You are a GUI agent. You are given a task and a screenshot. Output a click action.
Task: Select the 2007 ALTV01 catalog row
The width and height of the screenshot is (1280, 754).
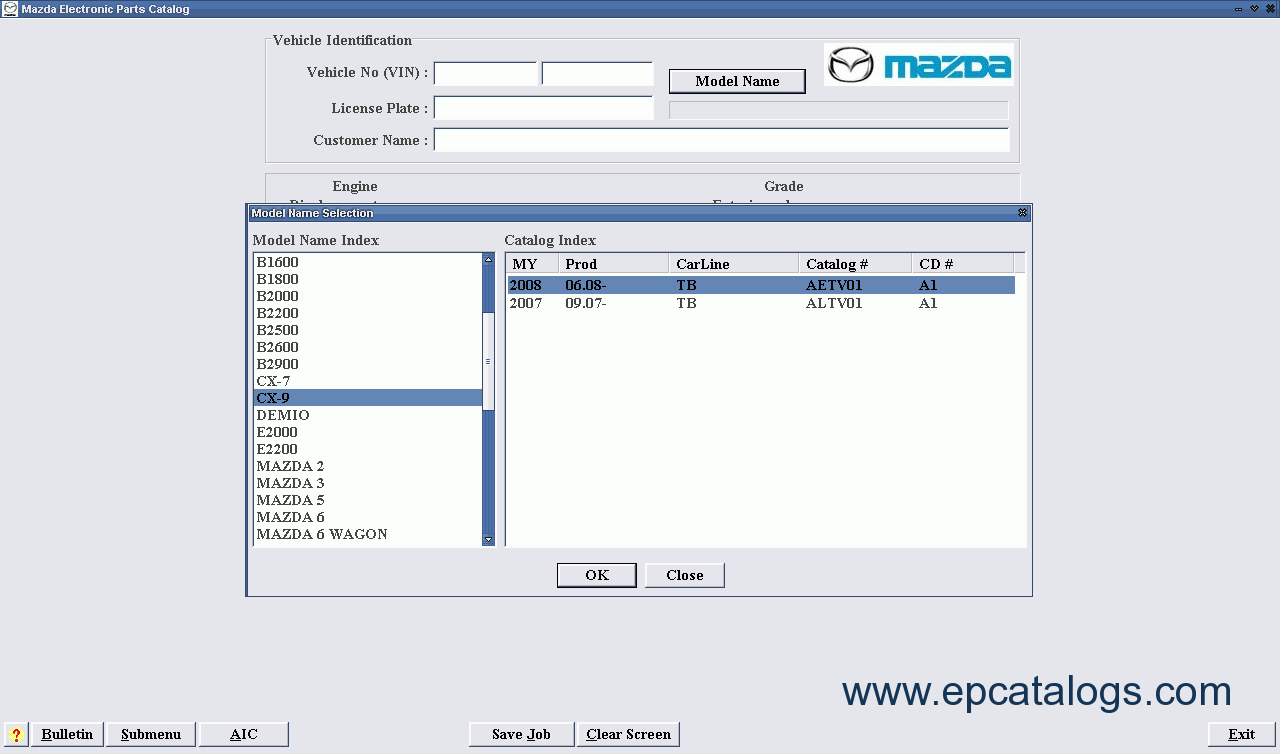[x=761, y=303]
